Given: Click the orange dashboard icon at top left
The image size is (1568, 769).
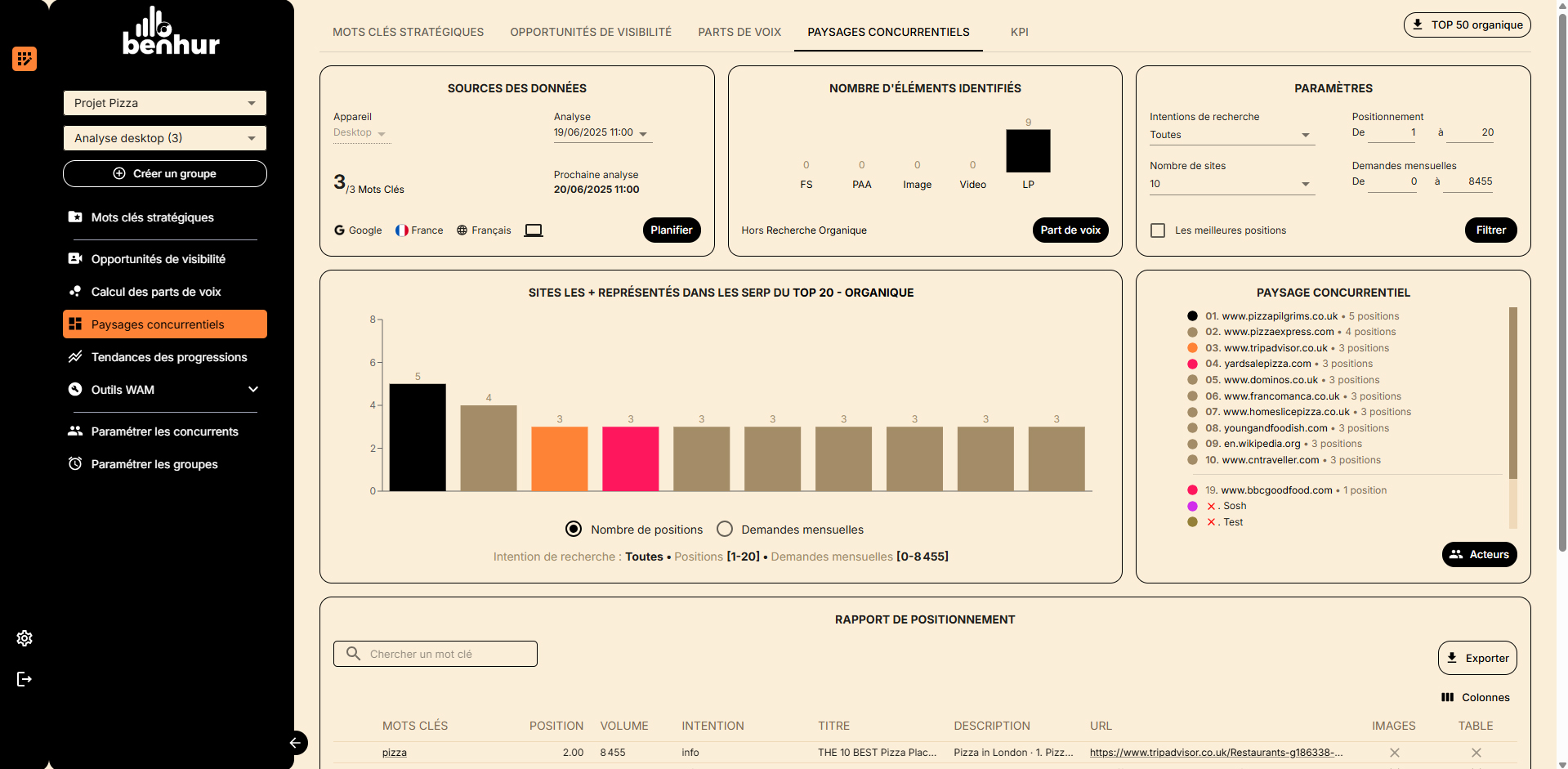Looking at the screenshot, I should click(x=25, y=59).
